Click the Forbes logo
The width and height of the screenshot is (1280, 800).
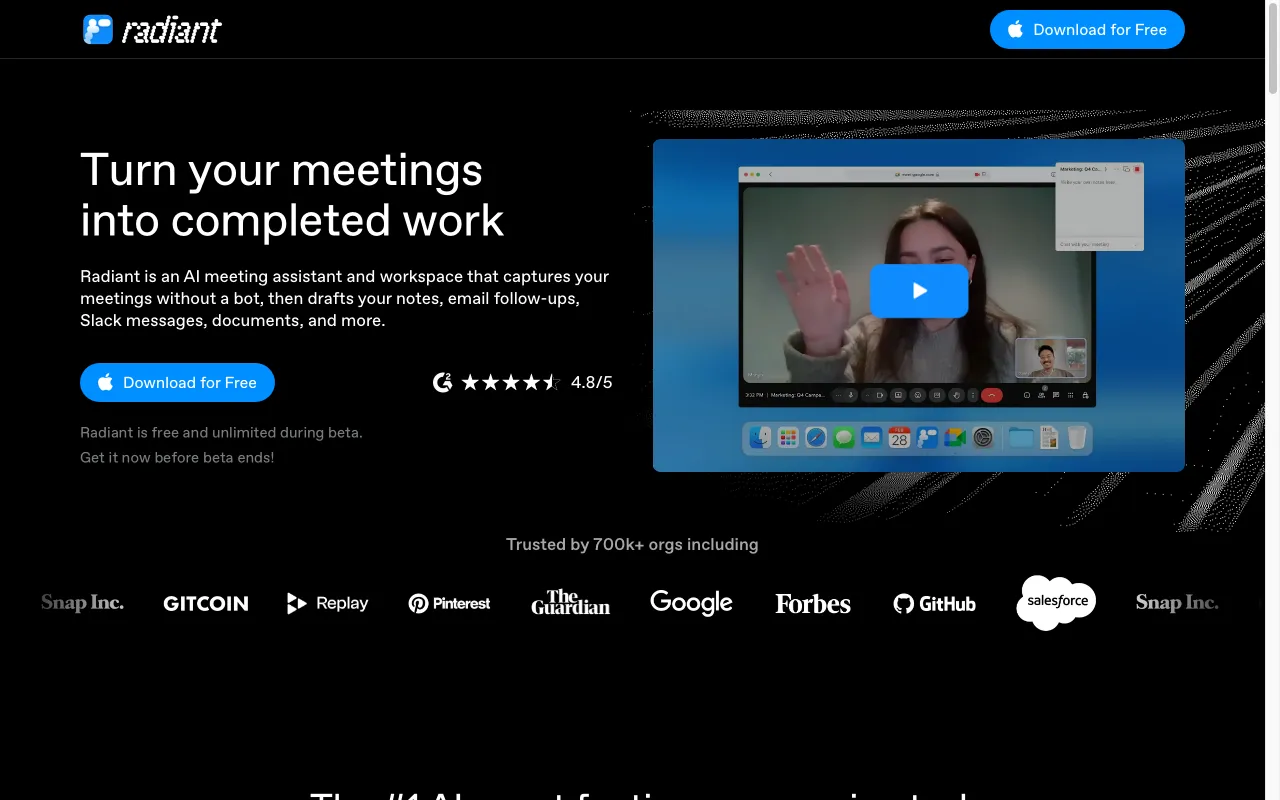pyautogui.click(x=813, y=603)
